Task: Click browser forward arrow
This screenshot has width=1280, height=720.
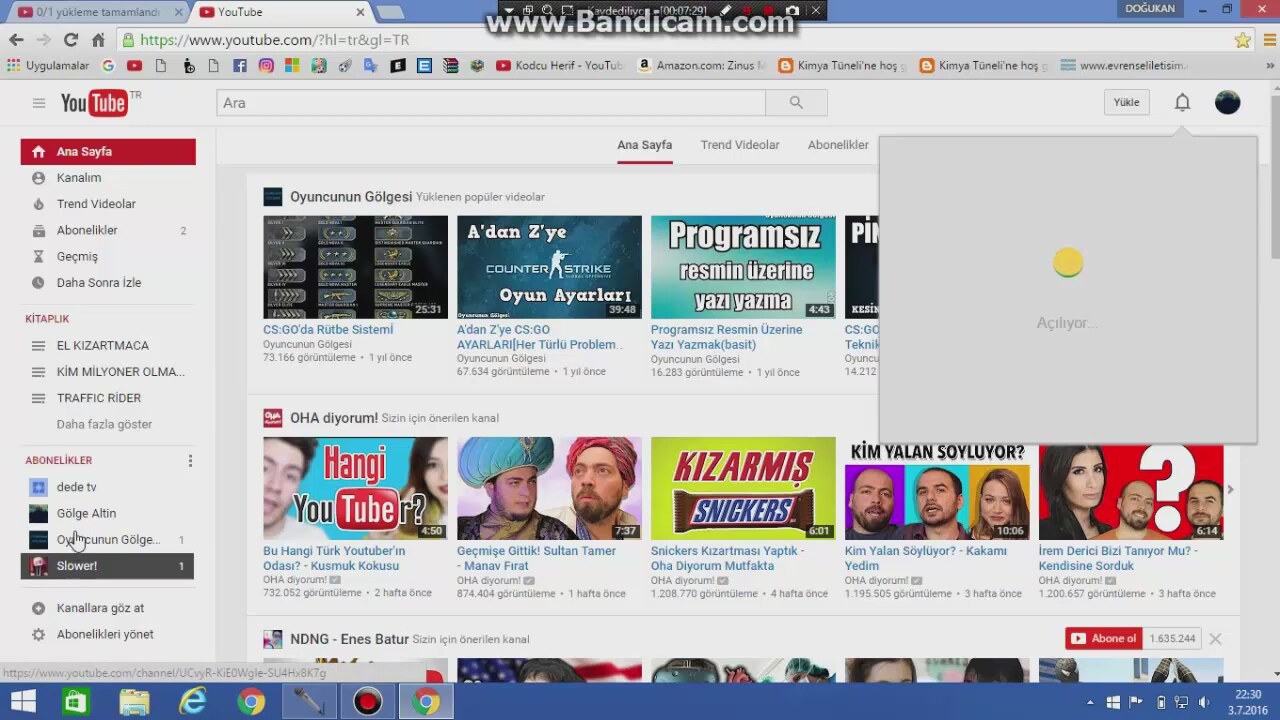Action: [x=43, y=40]
